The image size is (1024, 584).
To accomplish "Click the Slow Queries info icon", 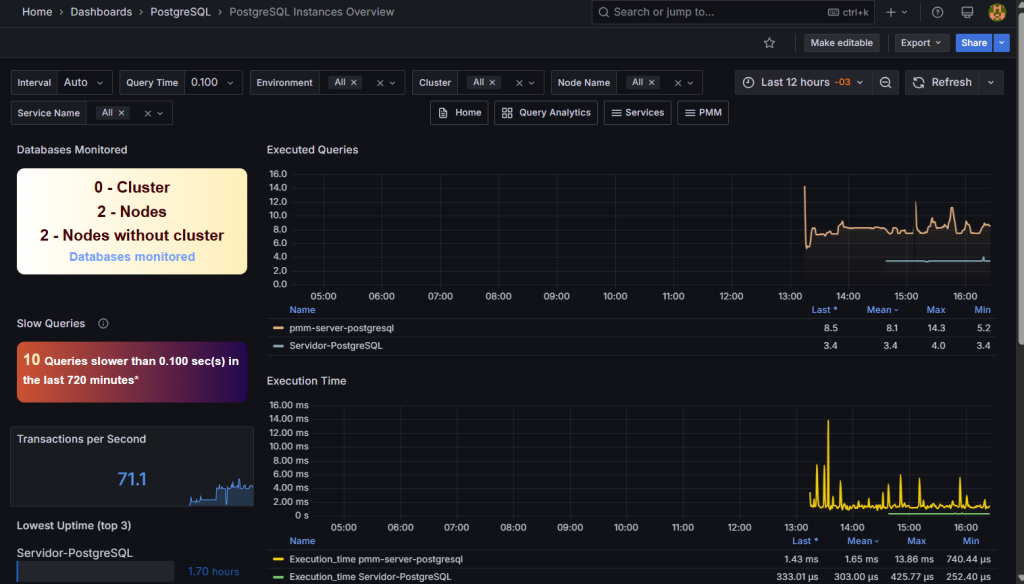I will tap(103, 324).
